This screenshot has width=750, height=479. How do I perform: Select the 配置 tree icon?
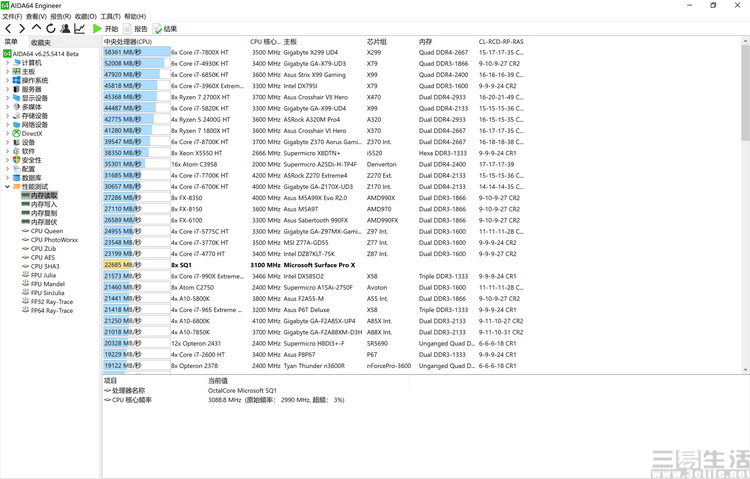point(17,169)
